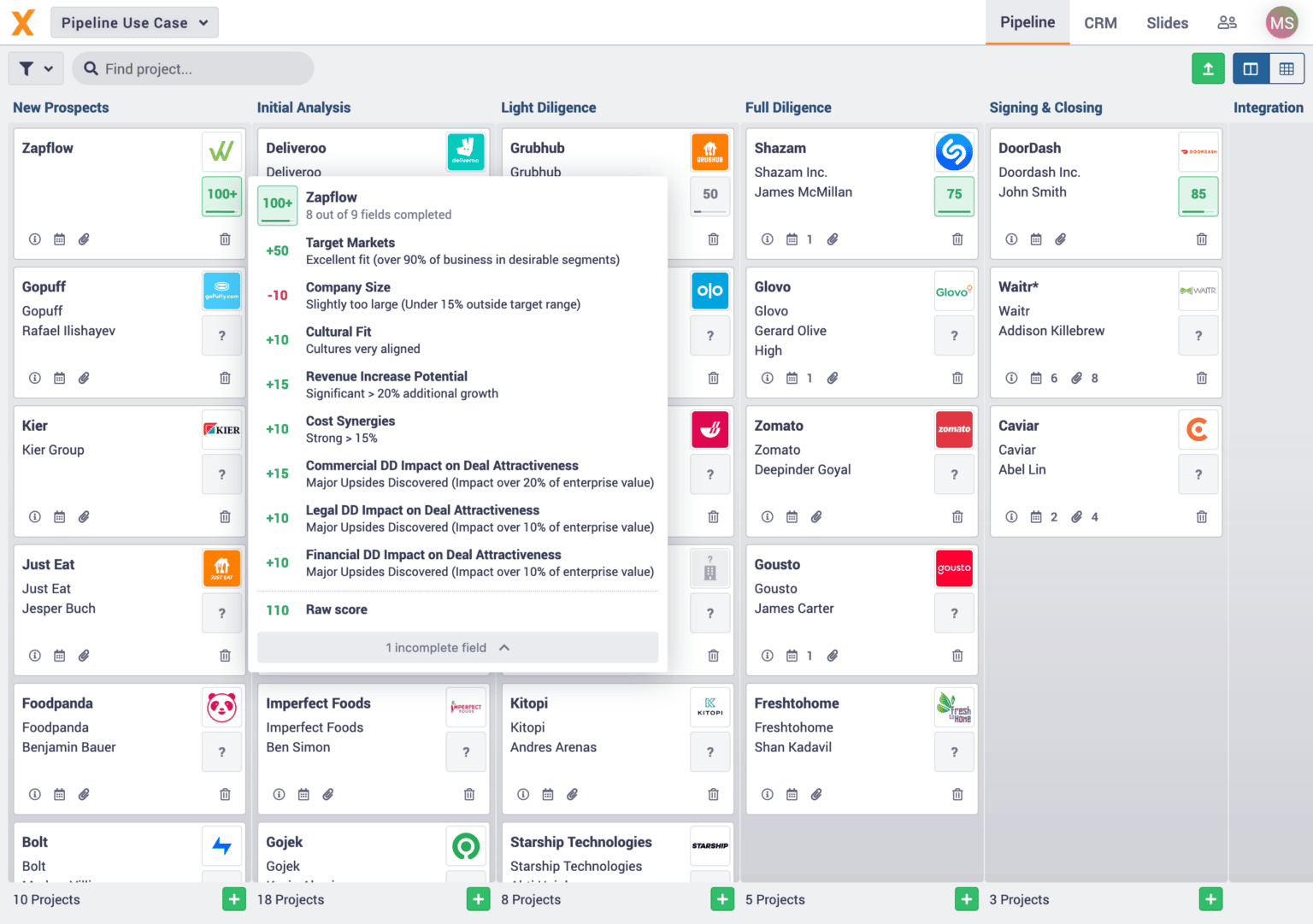View info icon on the Freshtohome card
1313x924 pixels.
point(767,794)
